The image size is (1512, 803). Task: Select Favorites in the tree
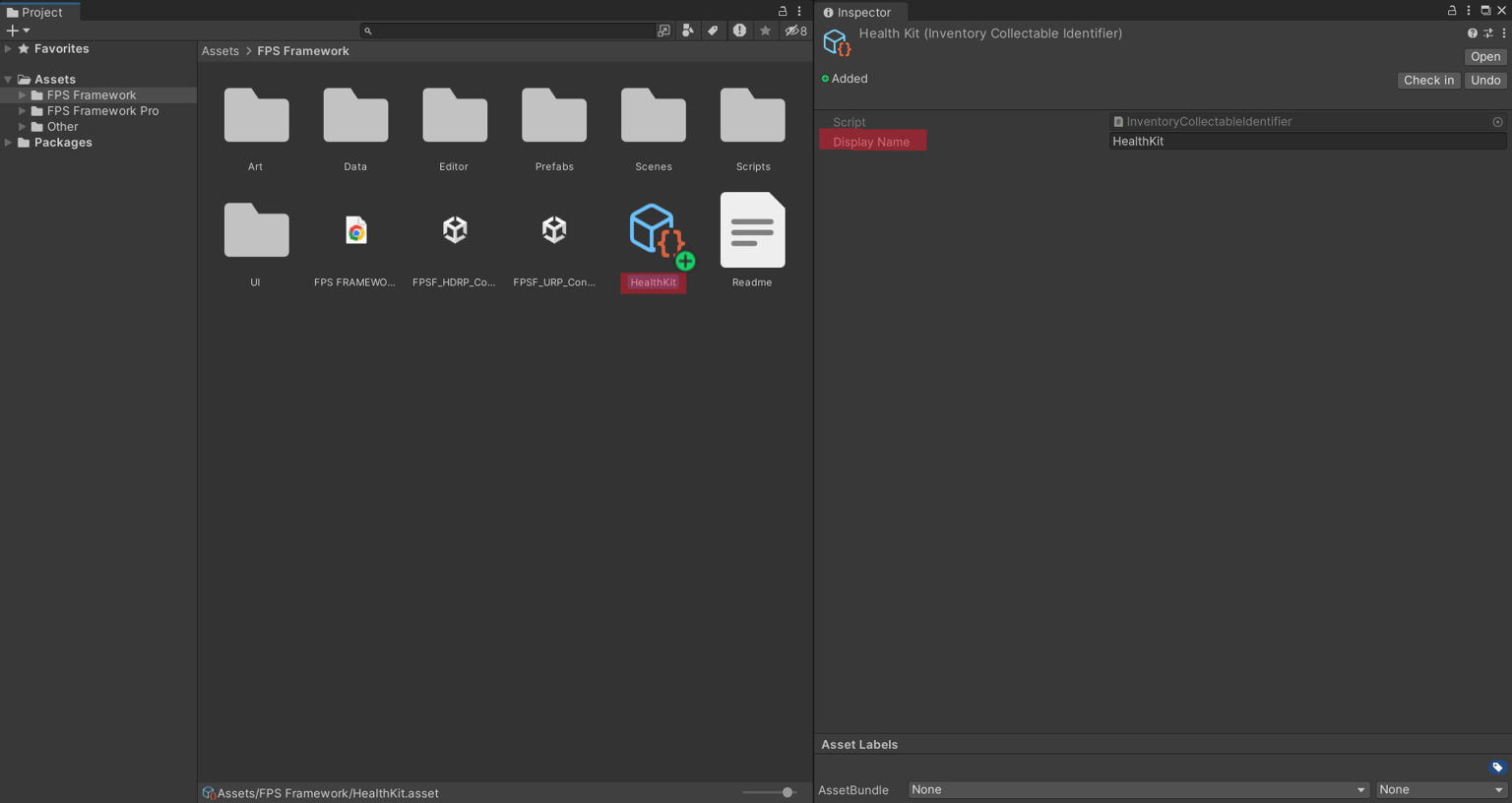[61, 48]
